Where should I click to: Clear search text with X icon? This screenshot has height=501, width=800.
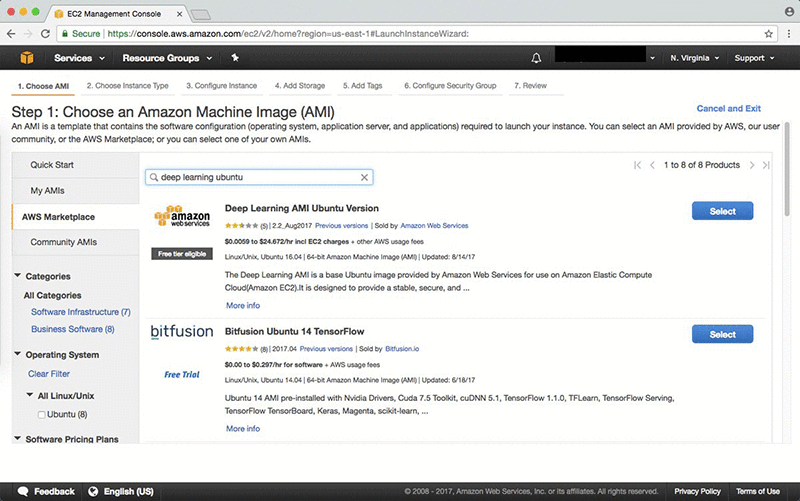point(364,178)
